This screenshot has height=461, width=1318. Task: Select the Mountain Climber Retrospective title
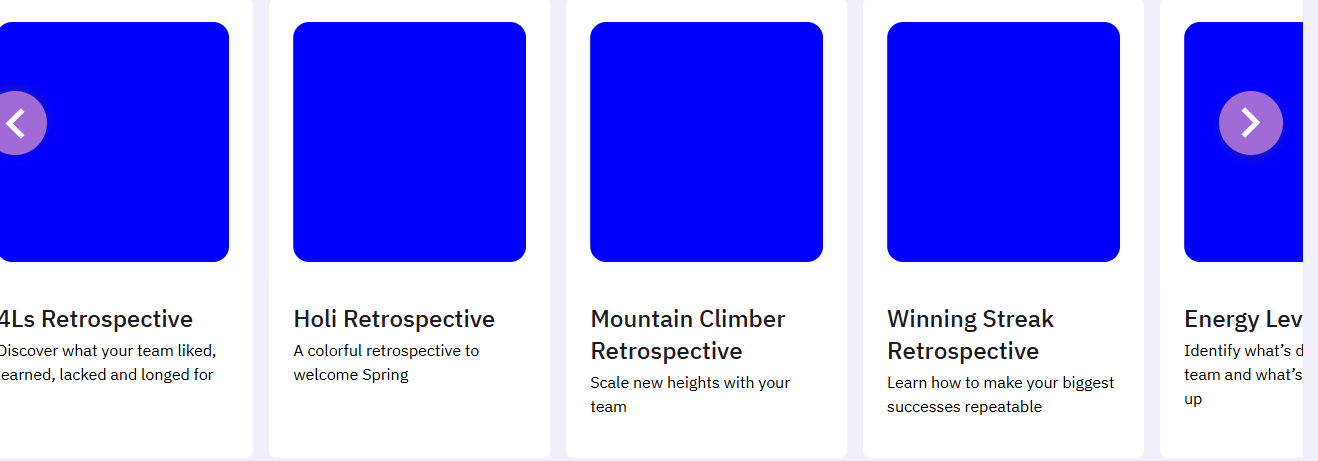coord(688,335)
